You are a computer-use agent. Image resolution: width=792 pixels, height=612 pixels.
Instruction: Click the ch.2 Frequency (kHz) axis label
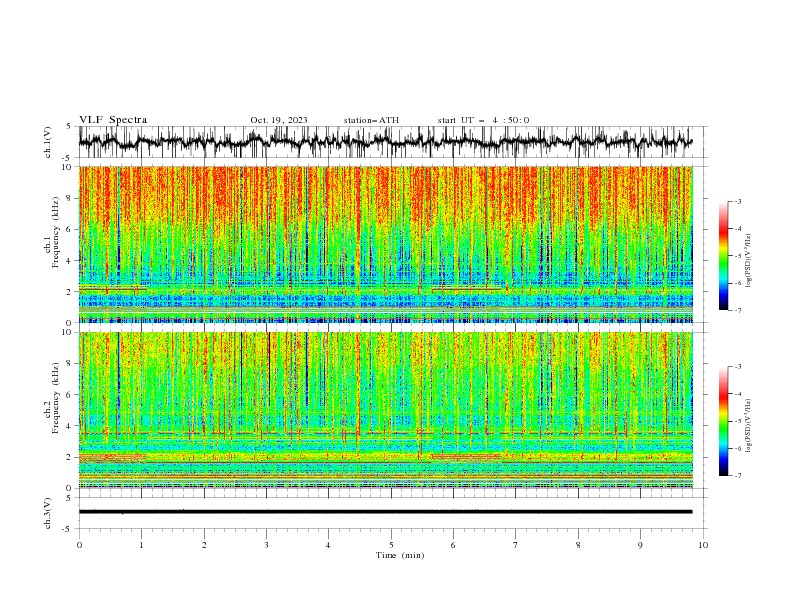[52, 397]
